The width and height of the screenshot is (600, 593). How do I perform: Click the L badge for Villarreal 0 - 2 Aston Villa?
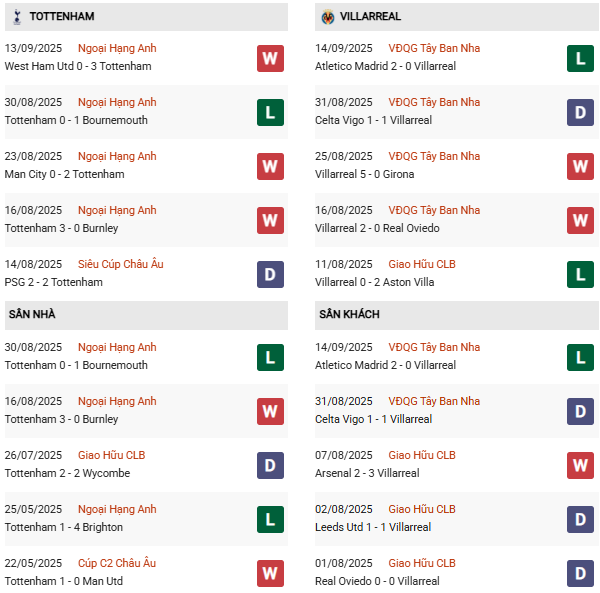[x=580, y=274]
